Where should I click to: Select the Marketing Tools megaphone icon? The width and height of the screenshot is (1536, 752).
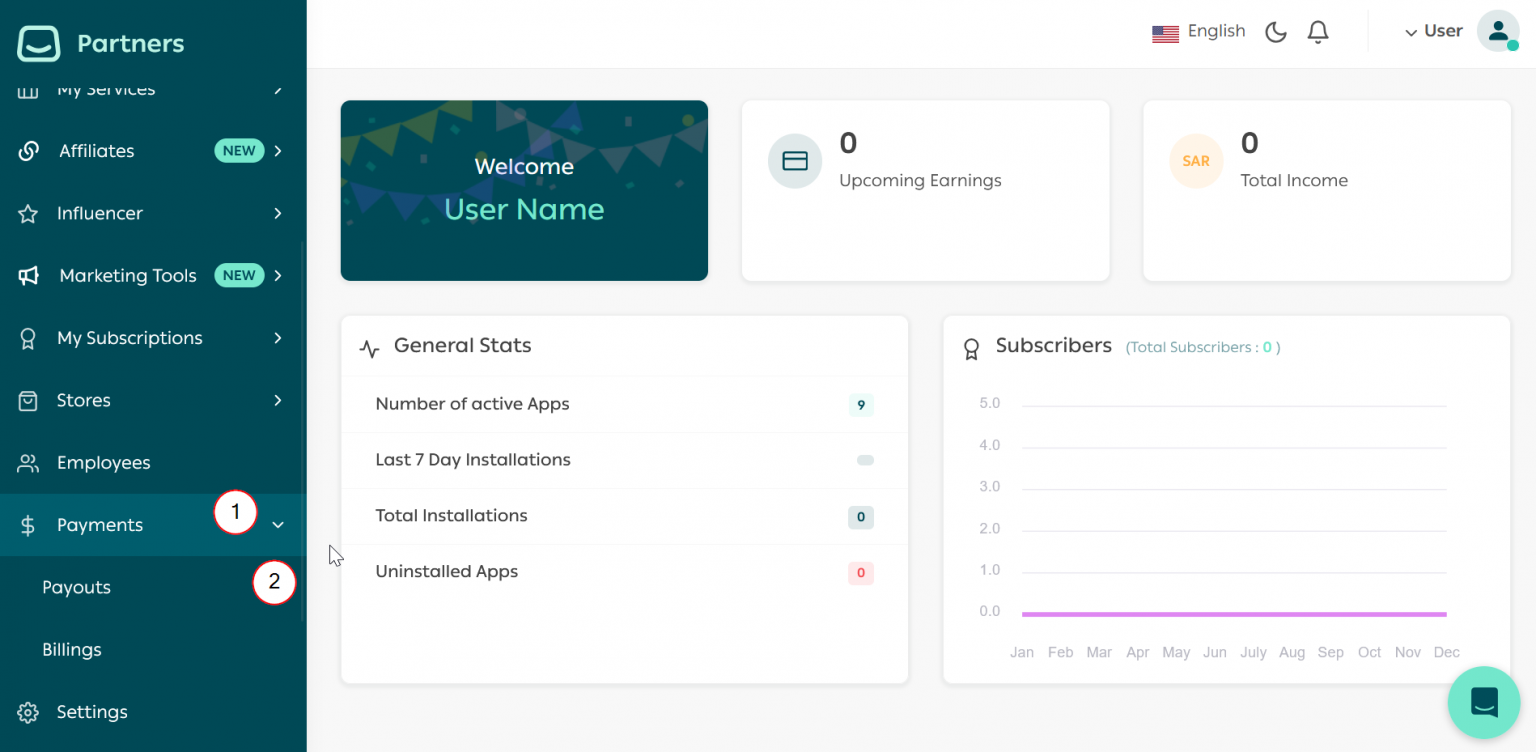[x=29, y=276]
